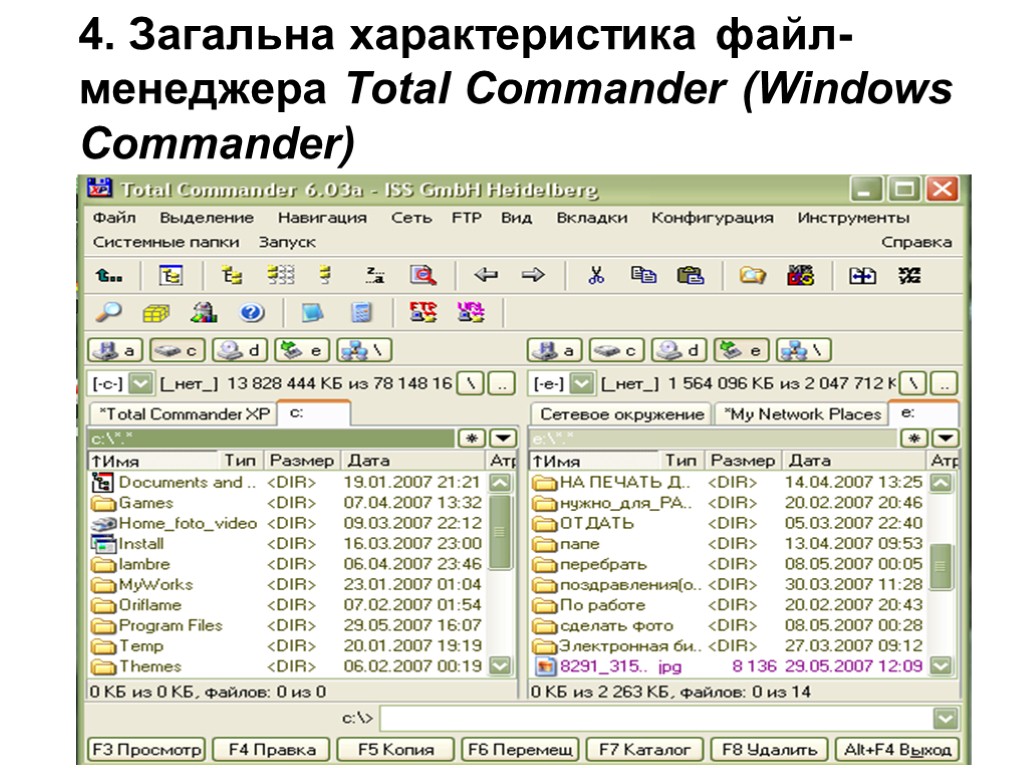The width and height of the screenshot is (1024, 768).
Task: Click left panel scrollbar down arrow
Action: pos(501,665)
